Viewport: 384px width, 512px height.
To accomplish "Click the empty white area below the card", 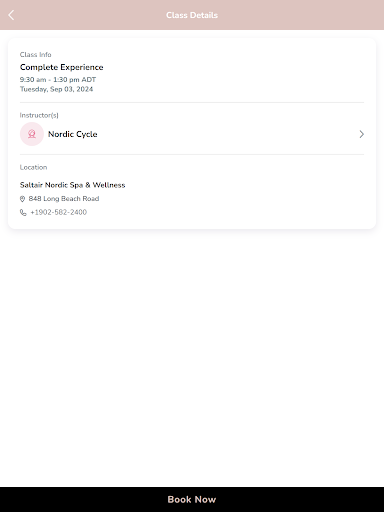I will pos(192,357).
